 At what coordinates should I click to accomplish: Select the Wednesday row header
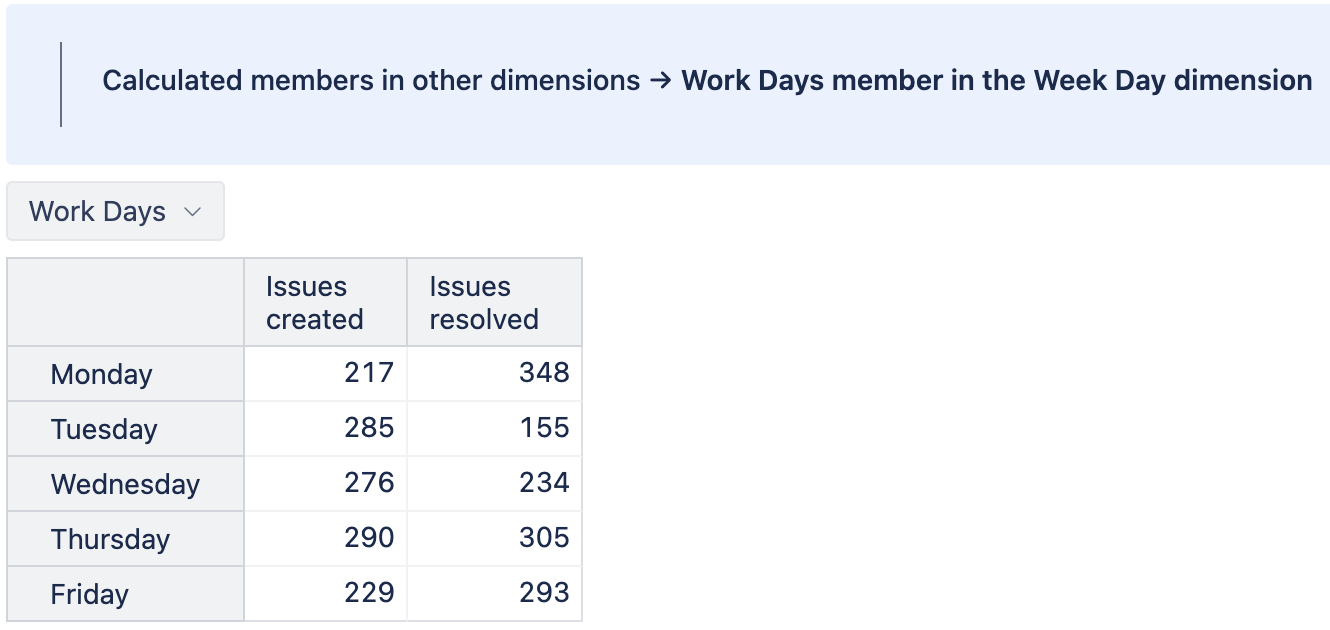pos(125,484)
